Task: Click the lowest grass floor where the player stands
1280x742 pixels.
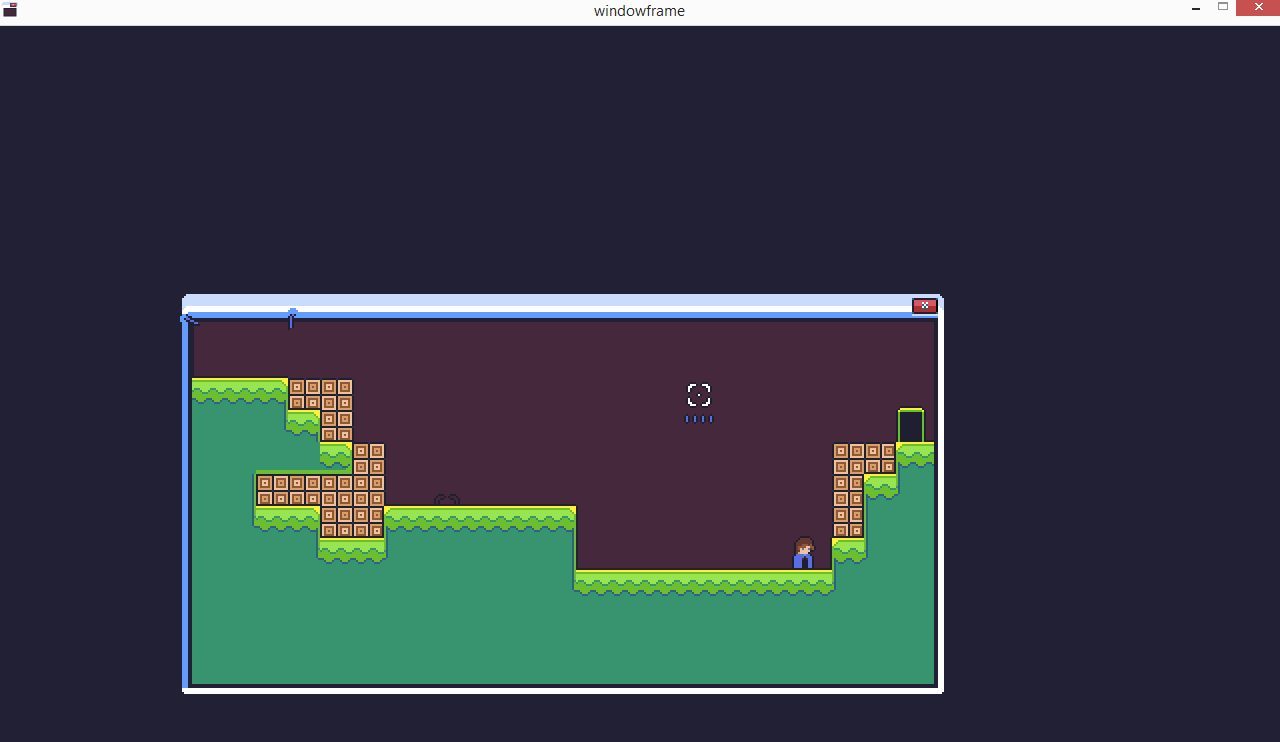Action: pyautogui.click(x=700, y=580)
